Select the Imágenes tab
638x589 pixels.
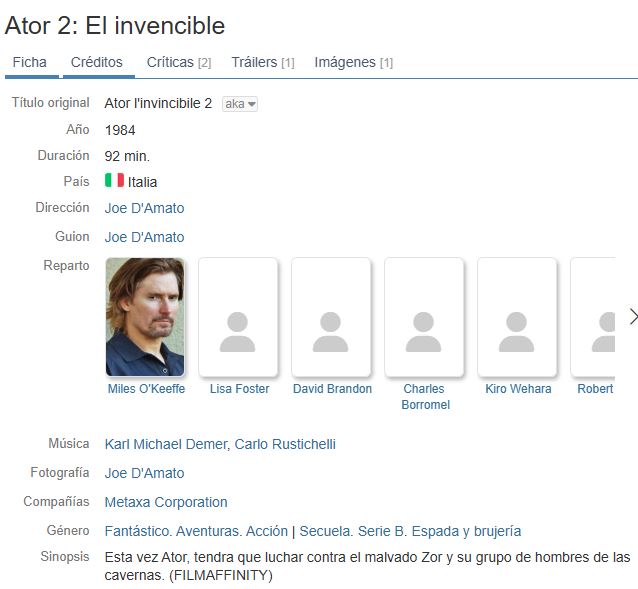click(x=353, y=62)
